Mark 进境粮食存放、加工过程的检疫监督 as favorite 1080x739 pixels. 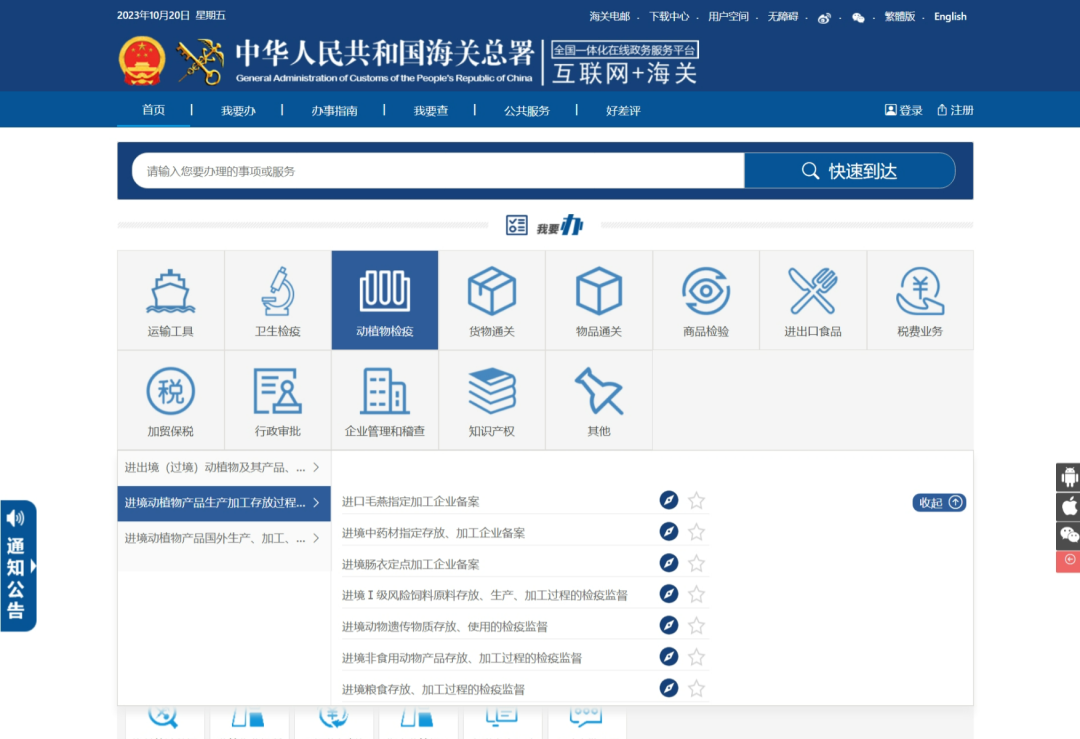tap(697, 689)
